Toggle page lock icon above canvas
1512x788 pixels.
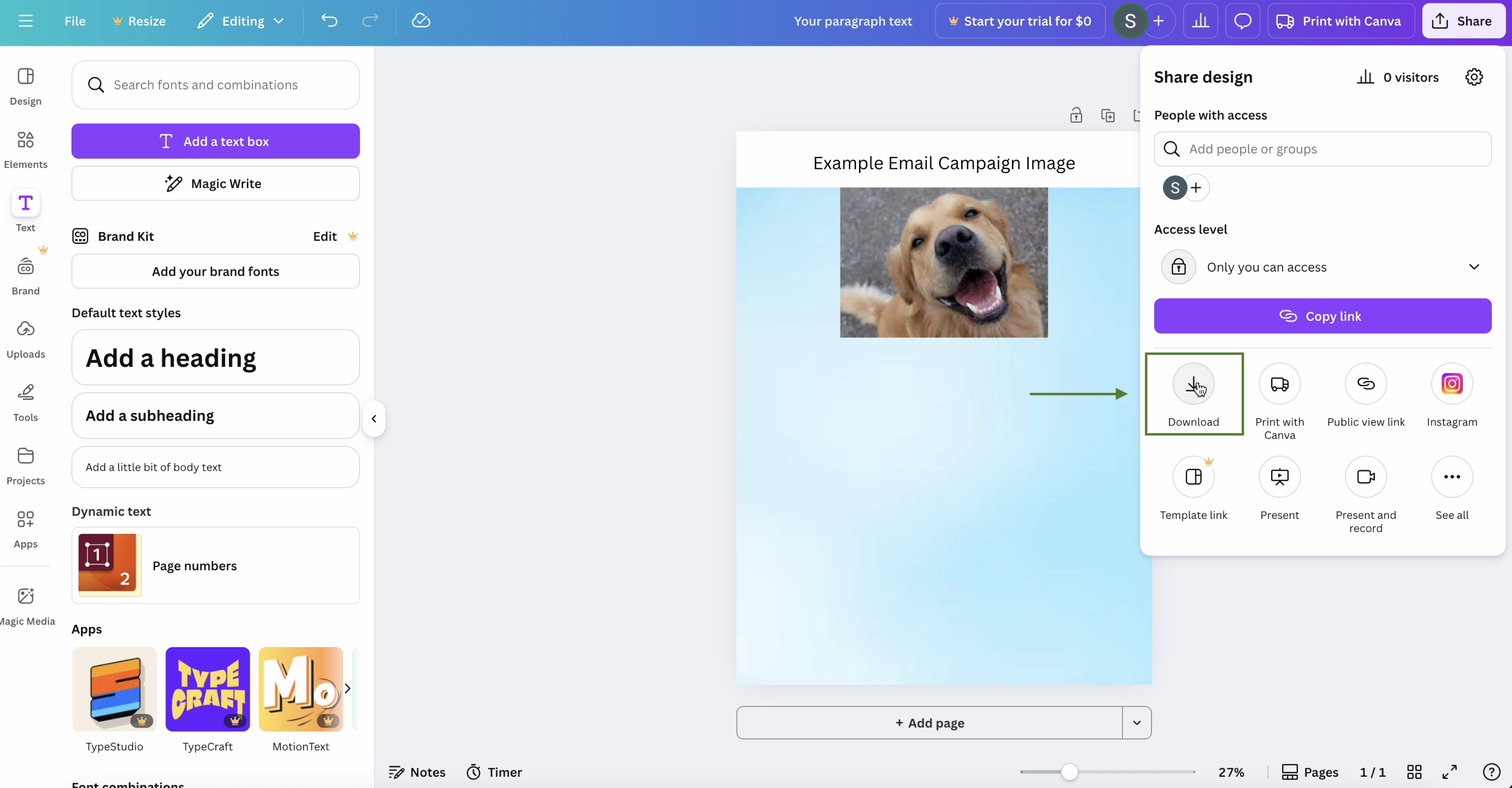[x=1076, y=116]
